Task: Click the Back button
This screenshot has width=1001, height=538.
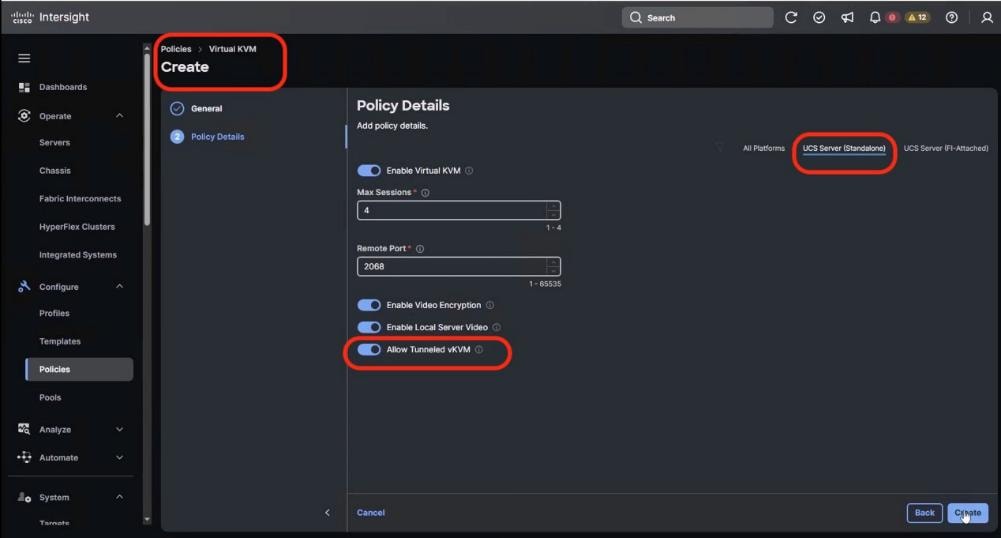Action: pos(924,512)
